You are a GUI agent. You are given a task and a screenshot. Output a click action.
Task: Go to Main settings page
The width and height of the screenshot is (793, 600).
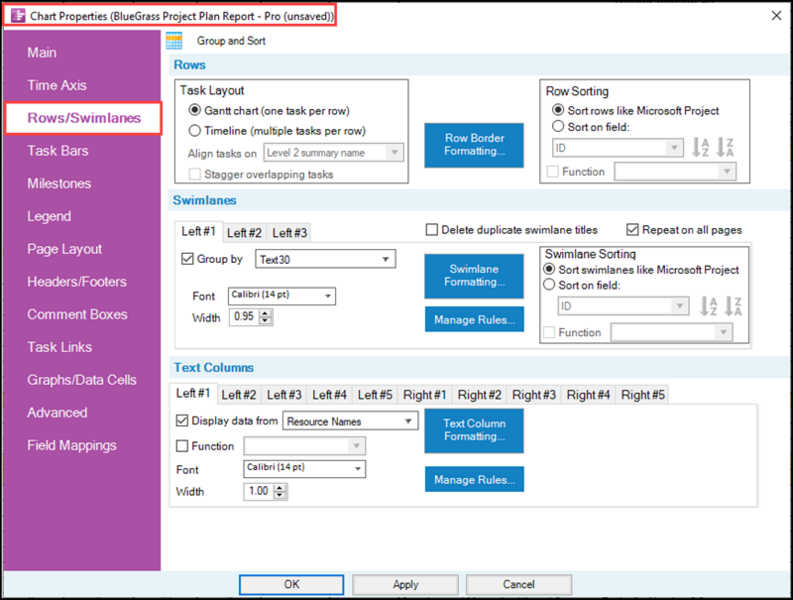coord(42,53)
